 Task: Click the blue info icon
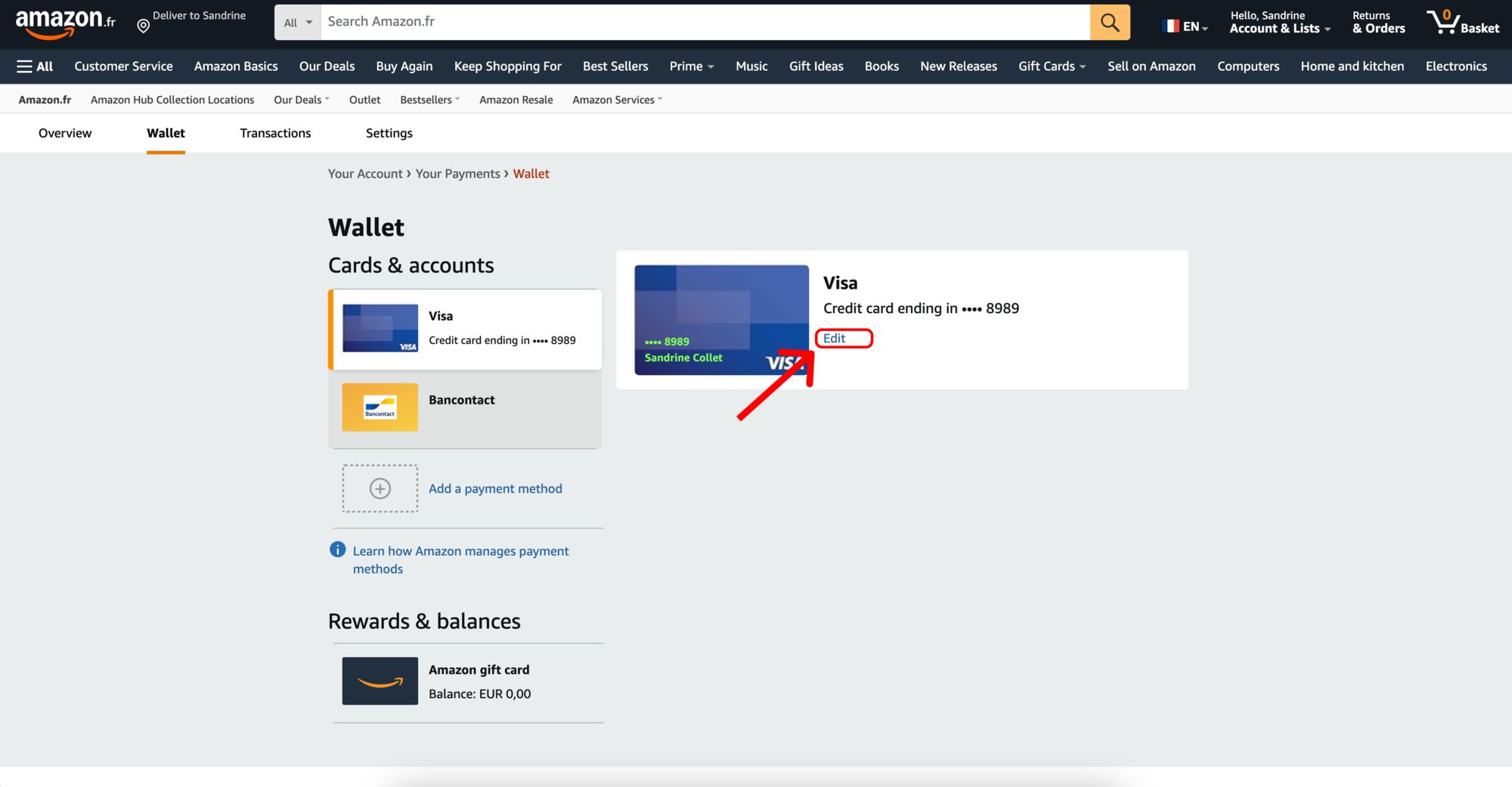tap(338, 550)
